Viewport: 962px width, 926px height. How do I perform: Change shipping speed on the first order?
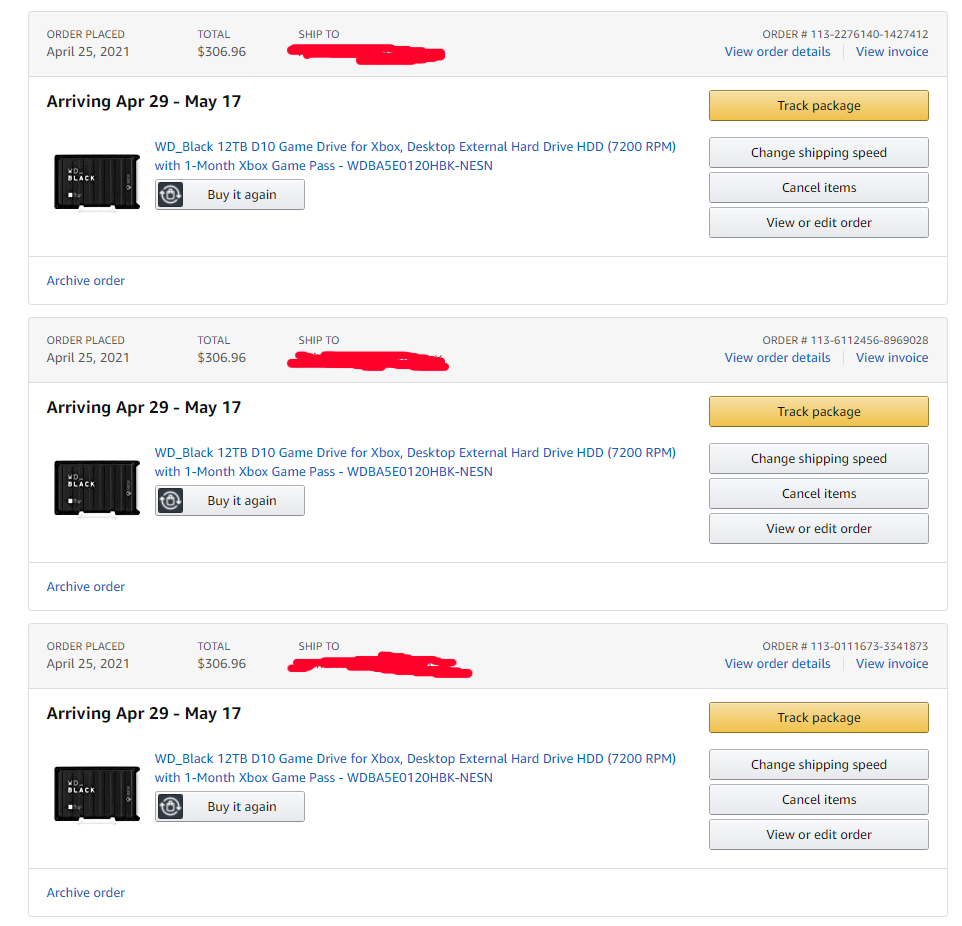(x=818, y=153)
